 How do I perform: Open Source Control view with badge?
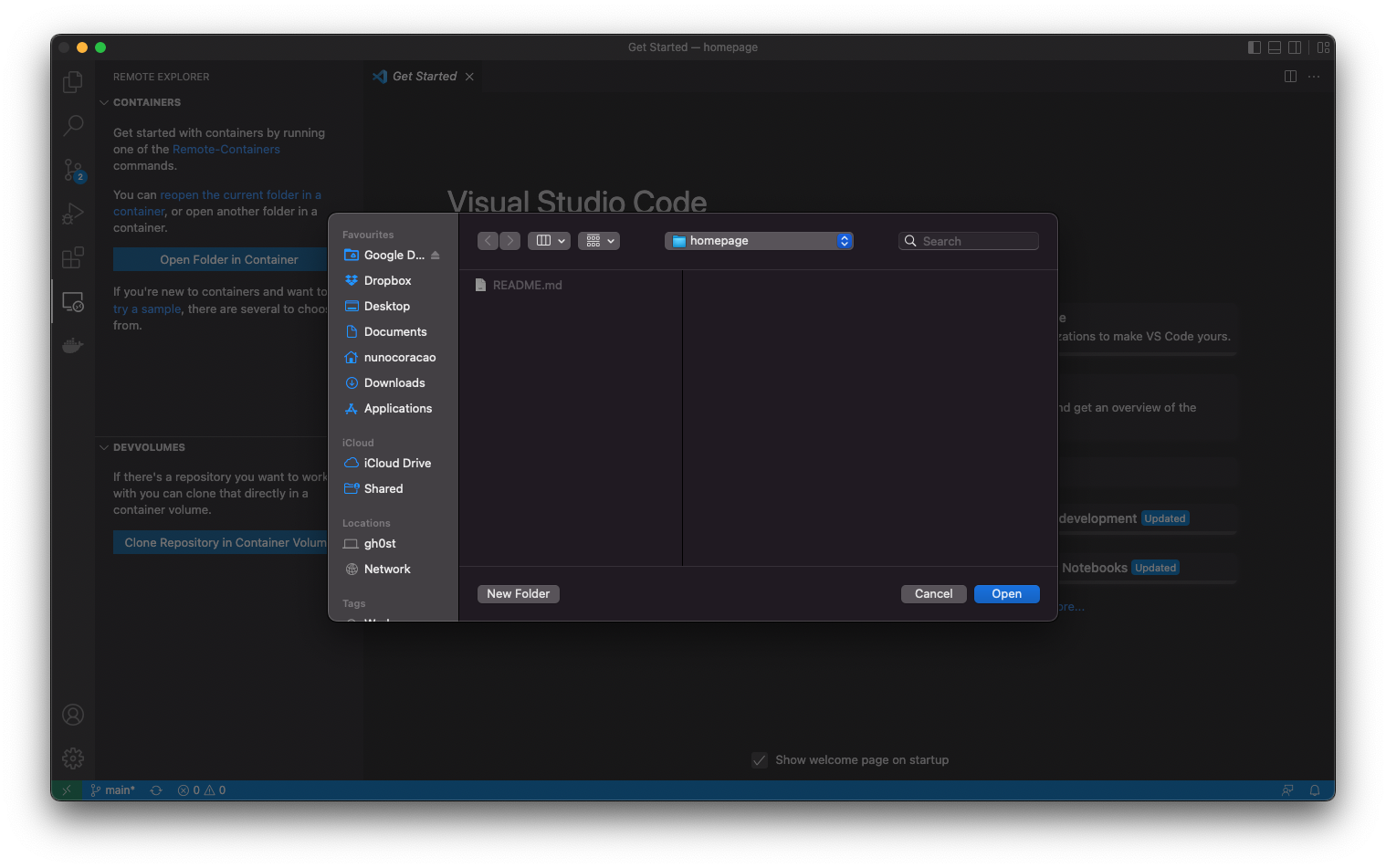73,170
